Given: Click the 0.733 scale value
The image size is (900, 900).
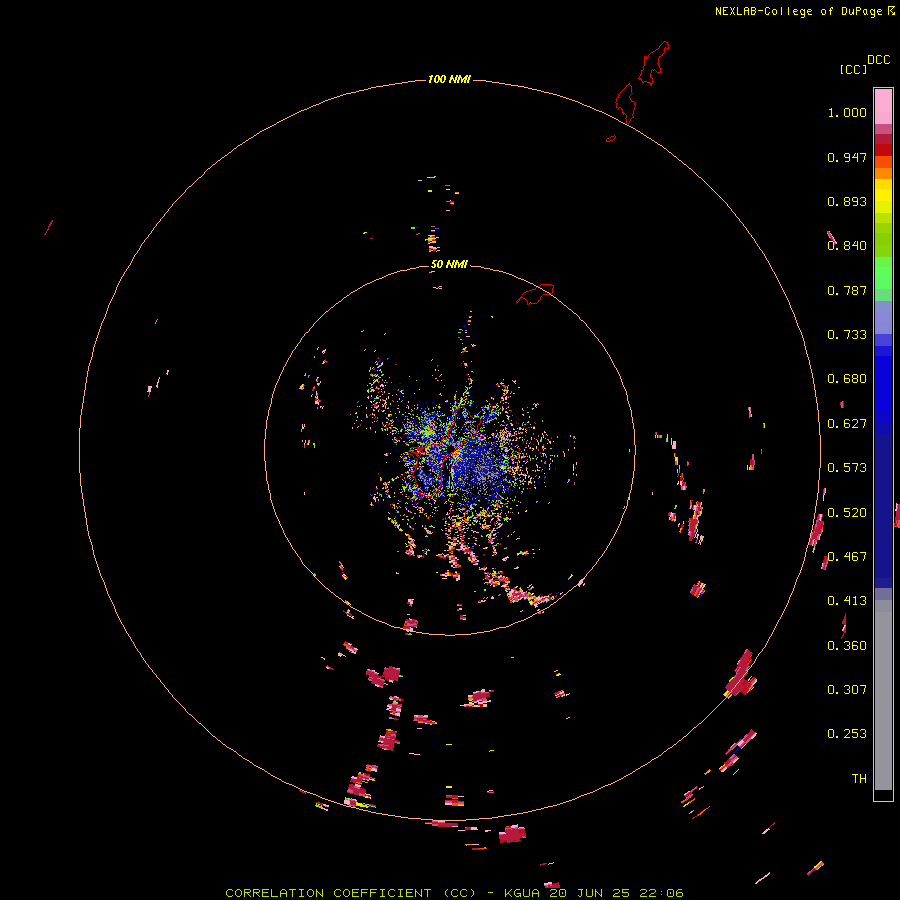Looking at the screenshot, I should (x=847, y=335).
